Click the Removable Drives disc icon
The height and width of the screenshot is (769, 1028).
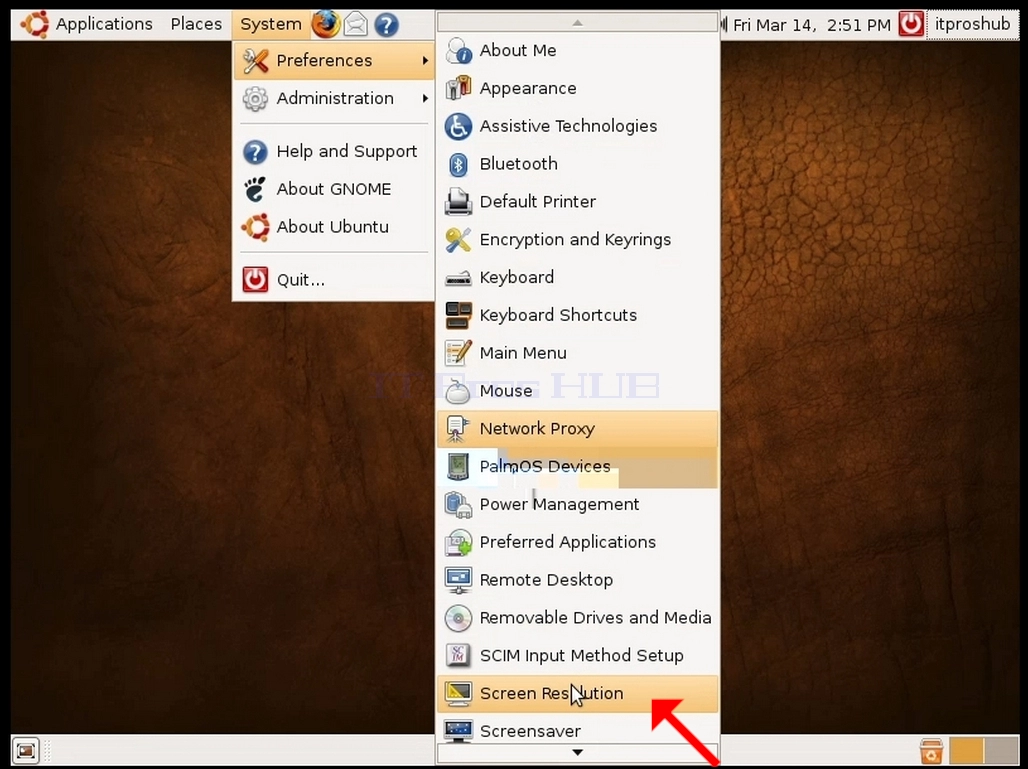point(458,618)
